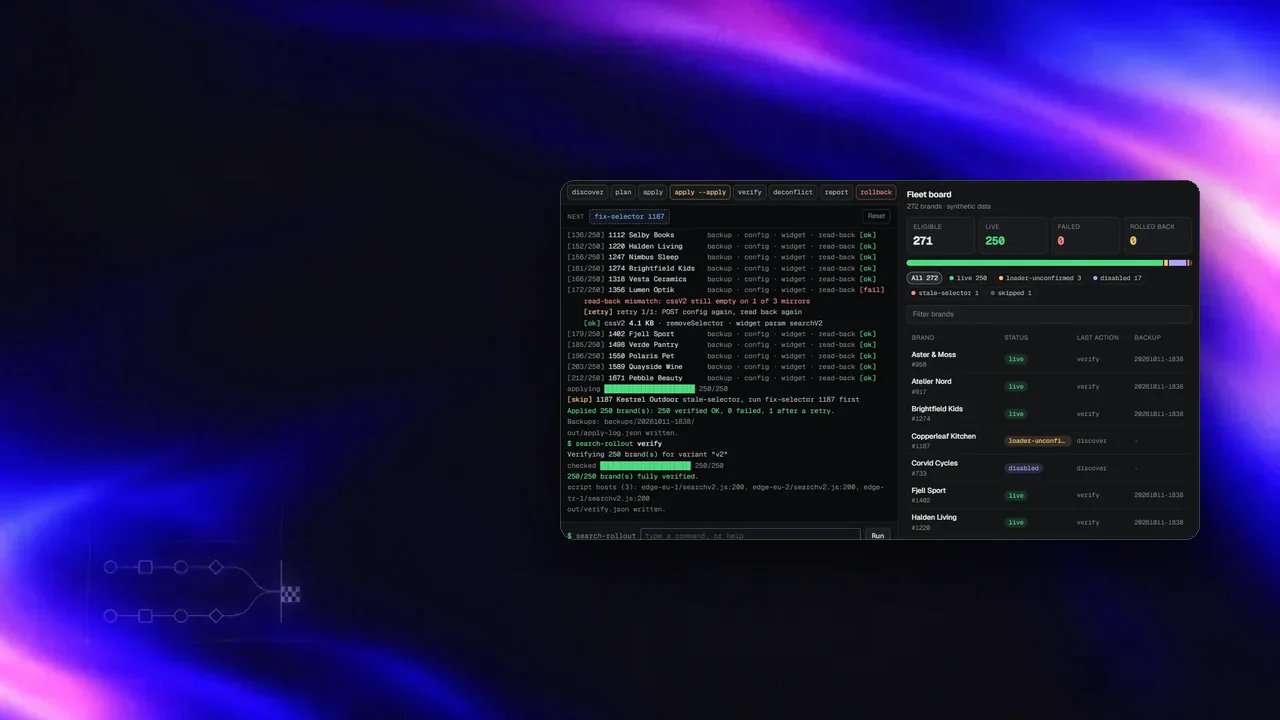This screenshot has width=1280, height=720.
Task: Click the 1247 Nimbus Sleep log line
Action: coord(721,257)
